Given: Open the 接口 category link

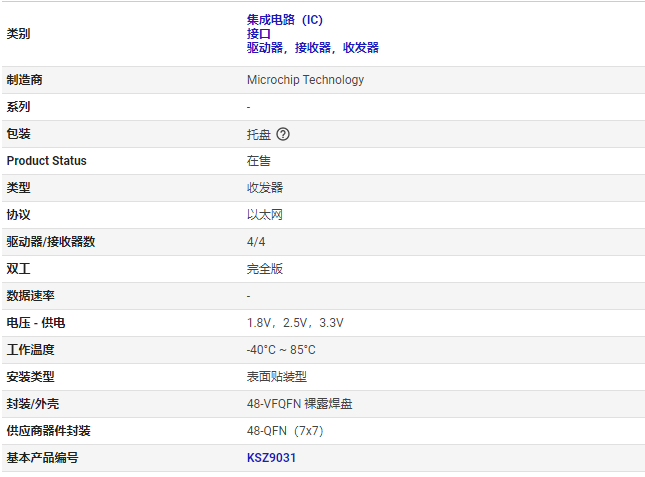Looking at the screenshot, I should pos(259,33).
